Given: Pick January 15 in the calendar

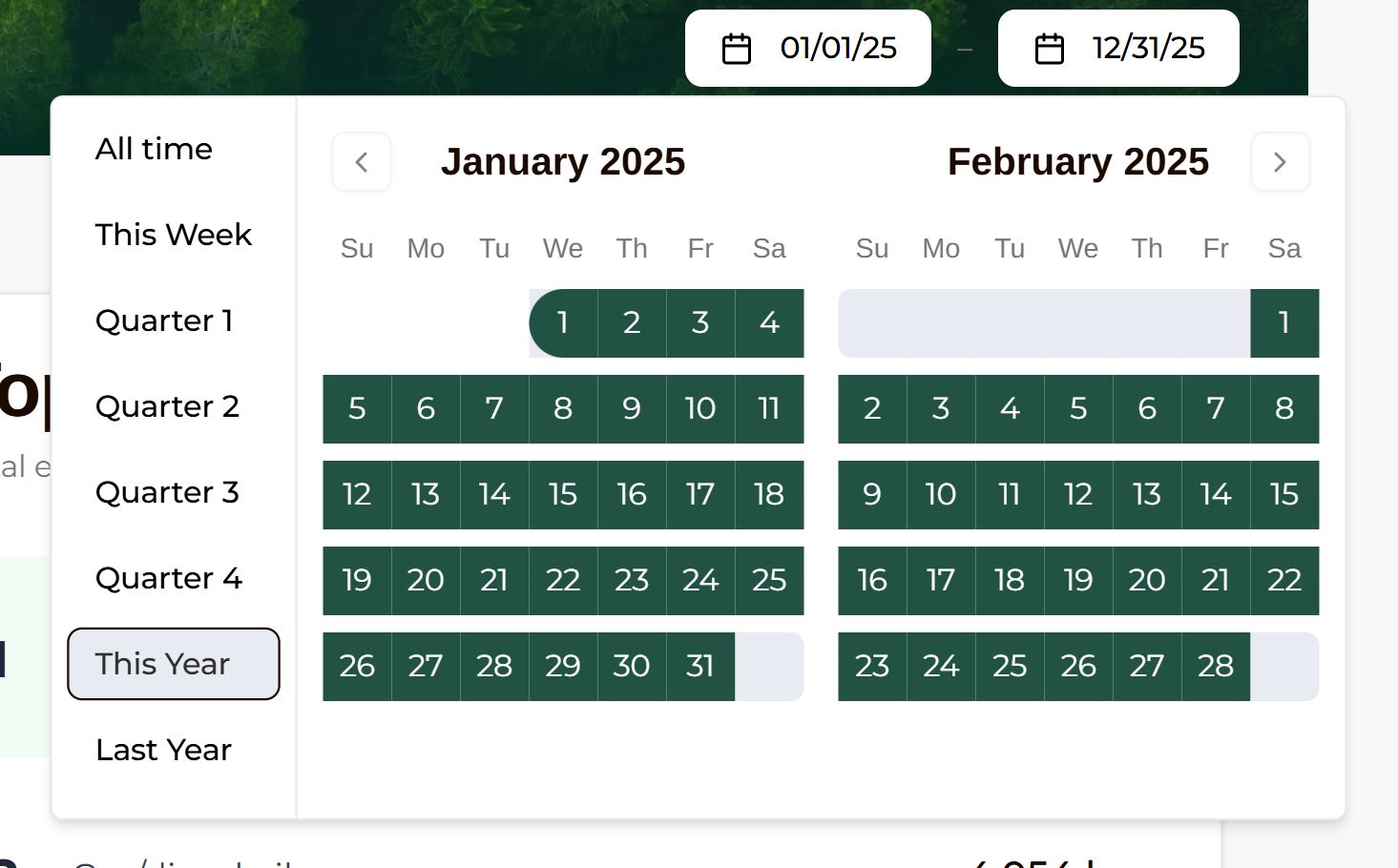Looking at the screenshot, I should 563,495.
